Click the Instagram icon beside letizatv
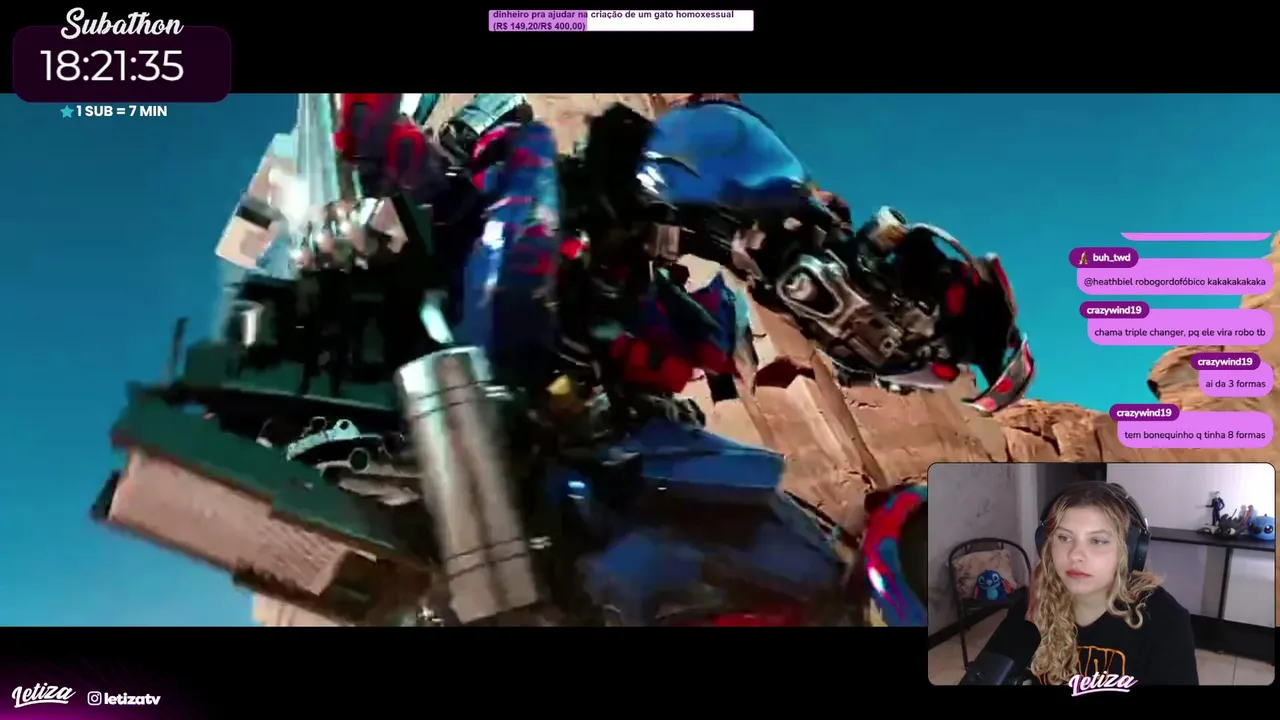1280x720 pixels. point(94,698)
